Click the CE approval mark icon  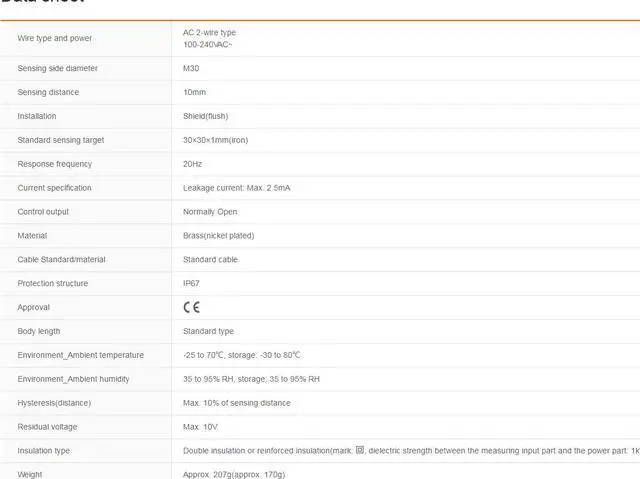(191, 307)
